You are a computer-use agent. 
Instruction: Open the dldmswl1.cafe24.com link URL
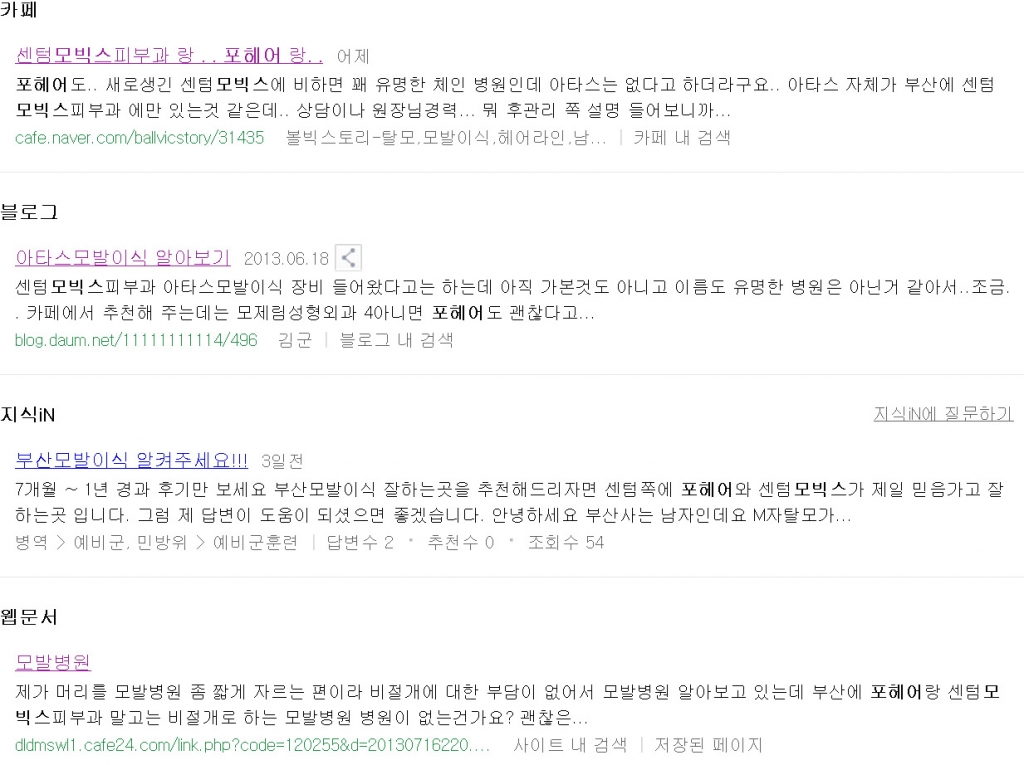point(252,745)
